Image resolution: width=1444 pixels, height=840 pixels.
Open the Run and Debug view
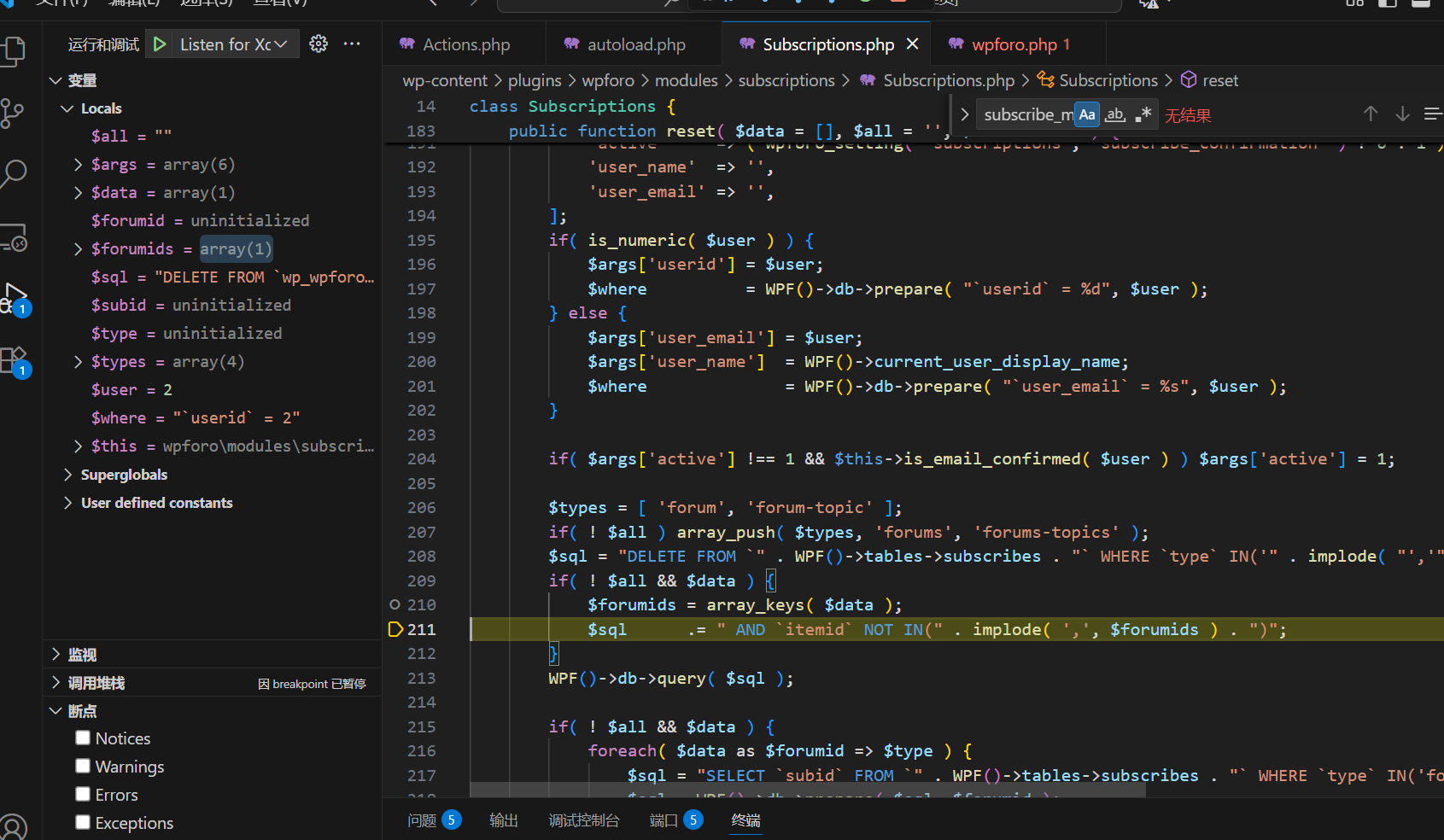15,299
